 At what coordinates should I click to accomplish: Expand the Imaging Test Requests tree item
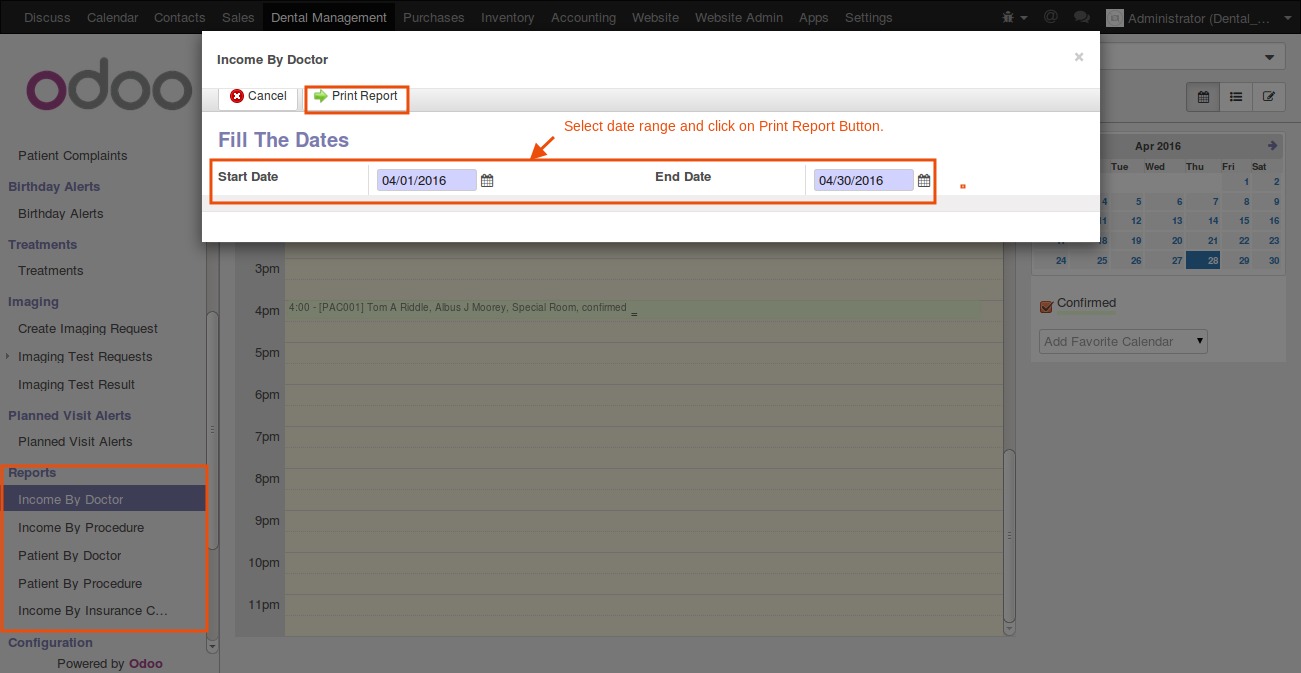tap(9, 357)
